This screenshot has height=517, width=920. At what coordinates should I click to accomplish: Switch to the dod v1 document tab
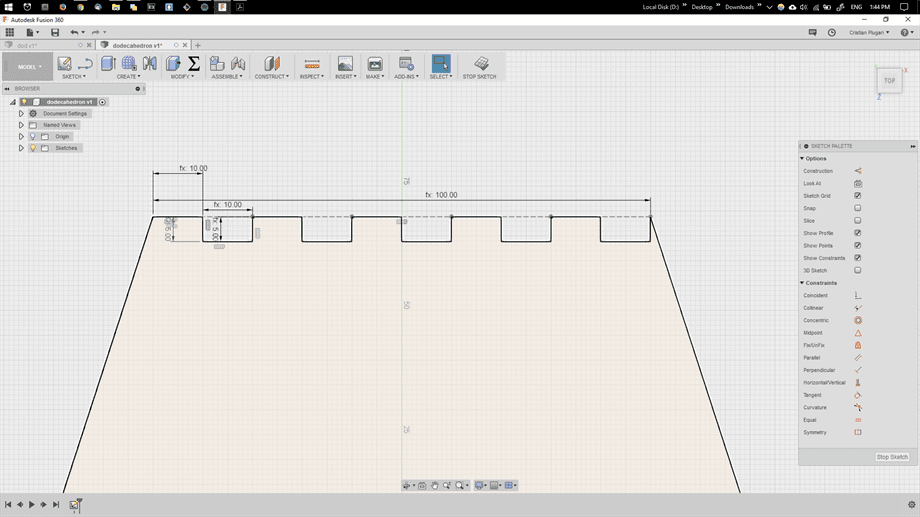tap(27, 45)
